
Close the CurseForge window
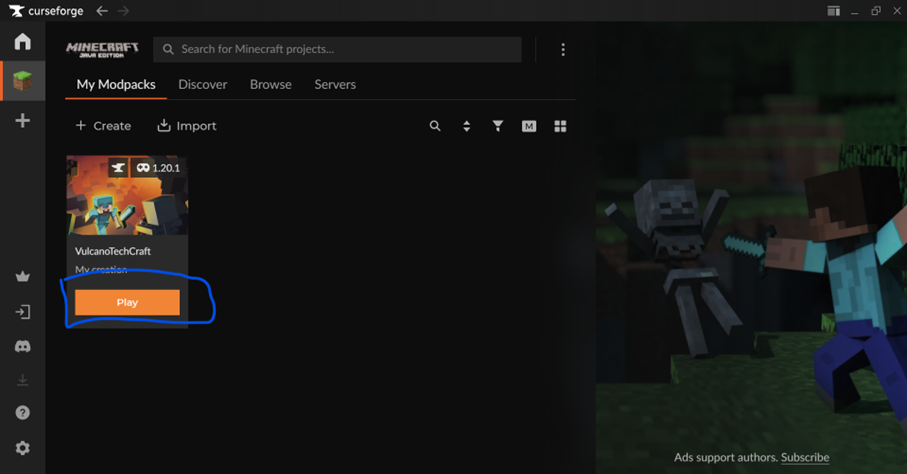tap(897, 10)
